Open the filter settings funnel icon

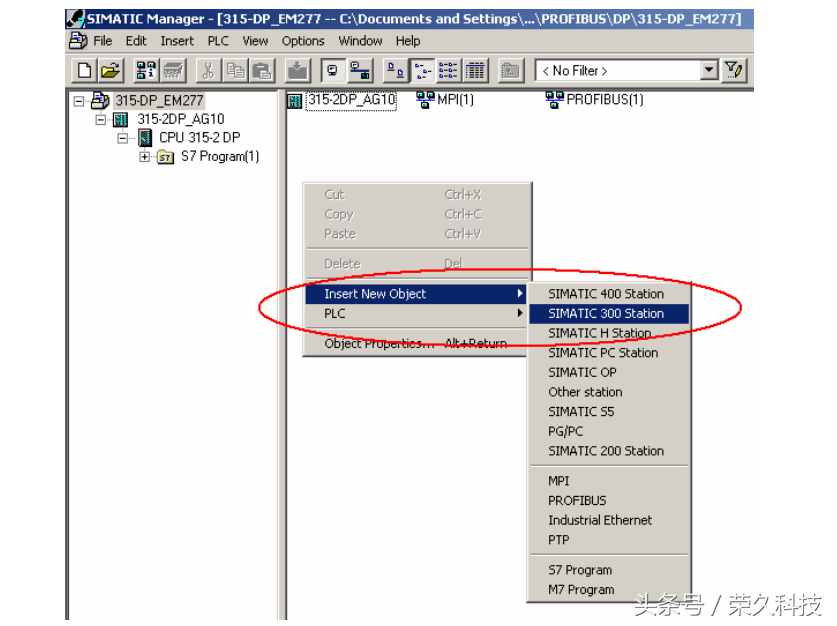click(734, 70)
